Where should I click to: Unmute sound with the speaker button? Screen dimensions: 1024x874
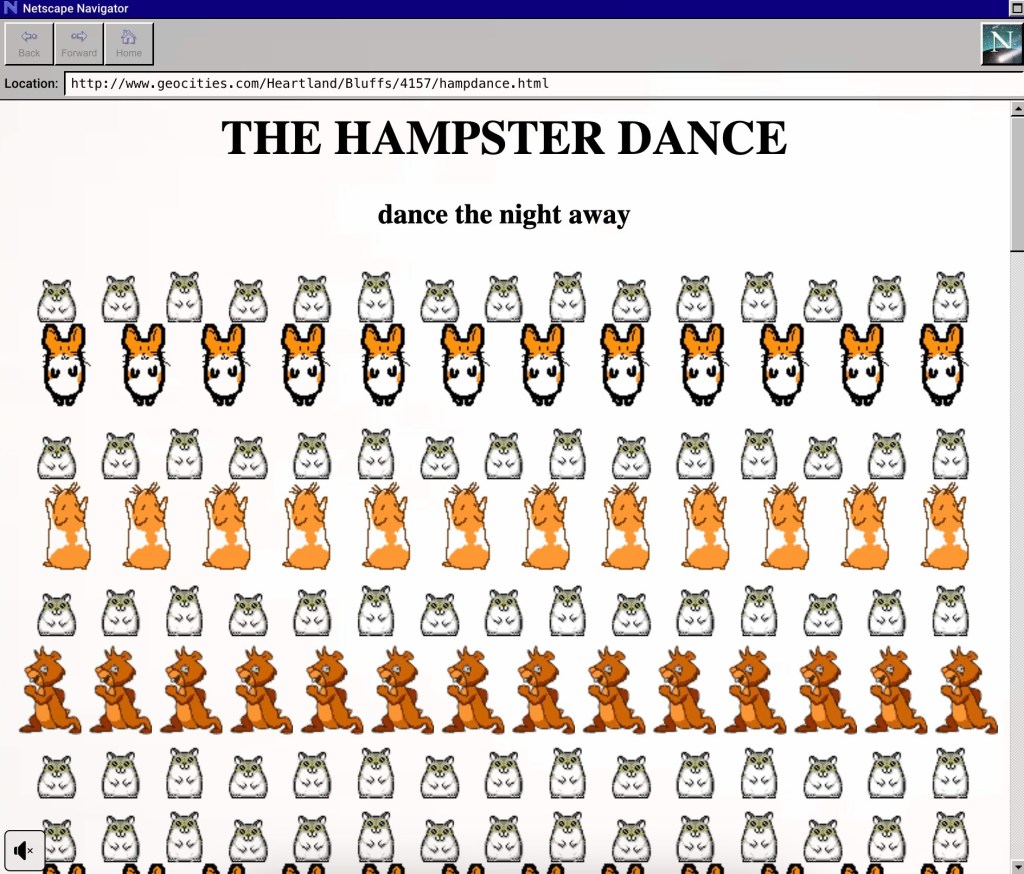click(24, 850)
